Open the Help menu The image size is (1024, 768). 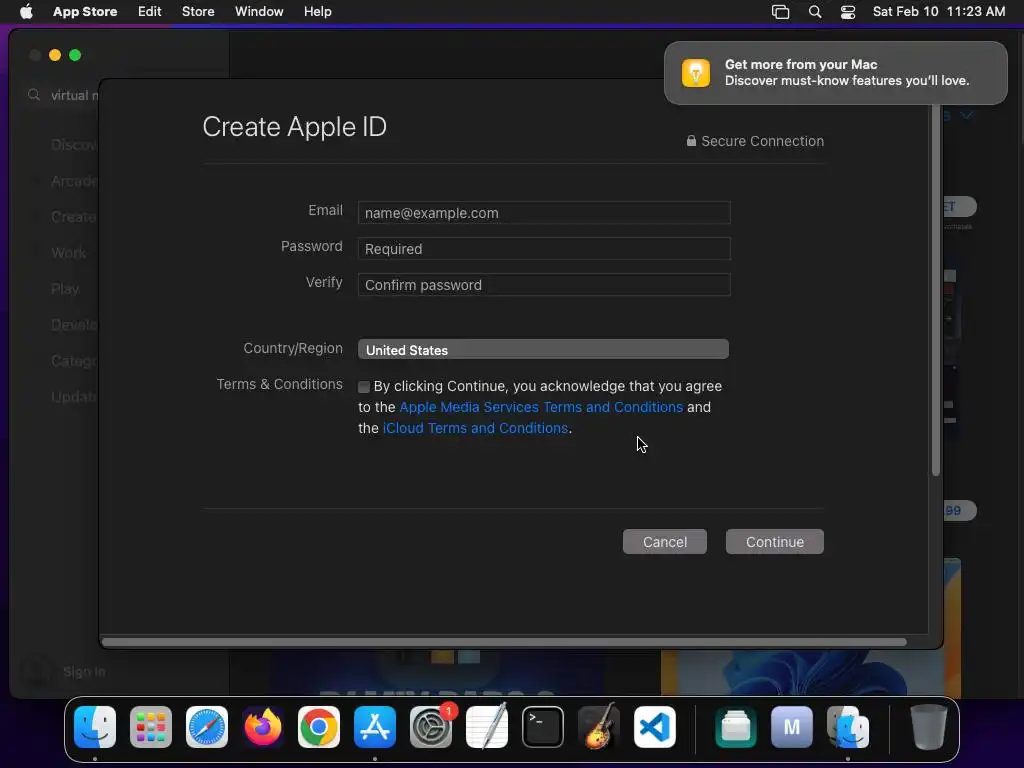[317, 12]
